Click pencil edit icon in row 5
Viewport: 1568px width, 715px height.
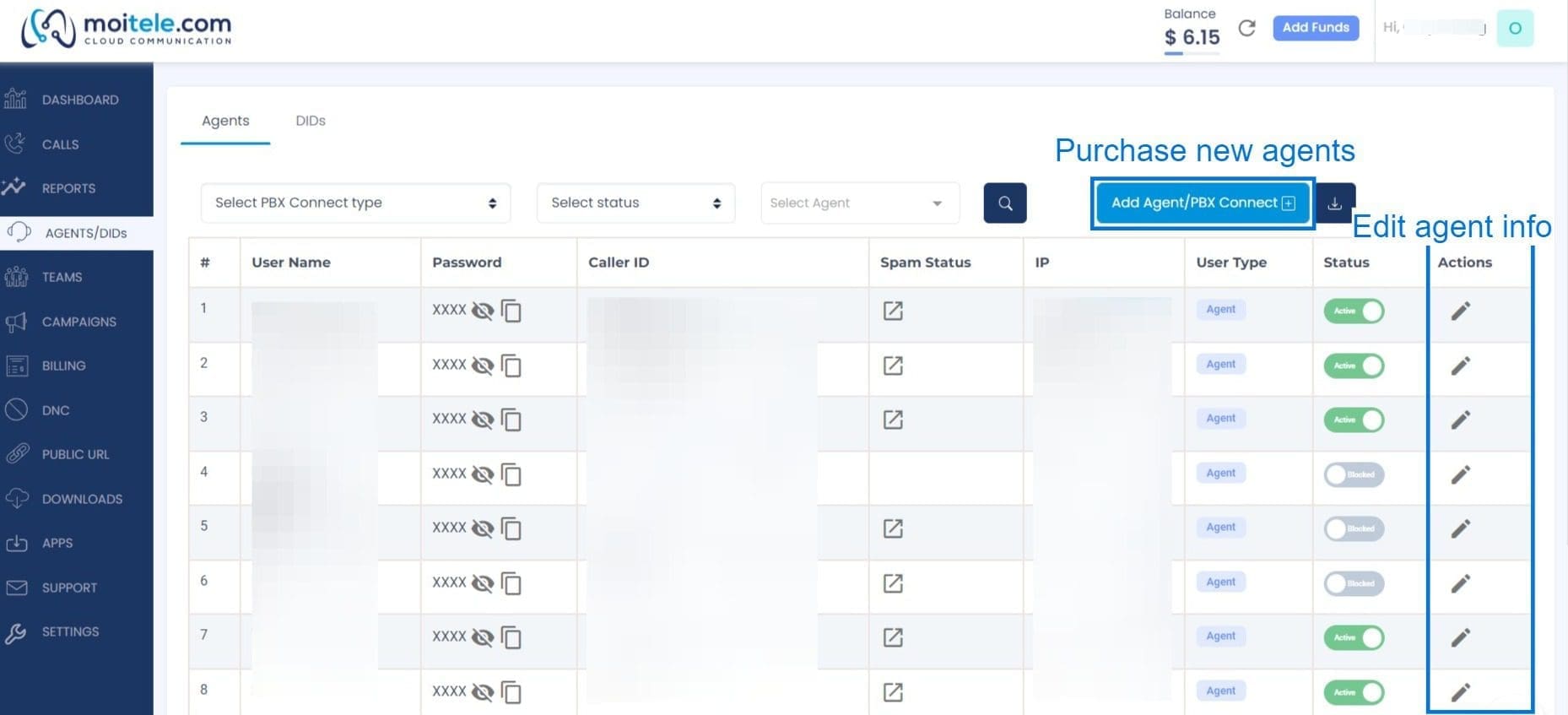[x=1461, y=529]
